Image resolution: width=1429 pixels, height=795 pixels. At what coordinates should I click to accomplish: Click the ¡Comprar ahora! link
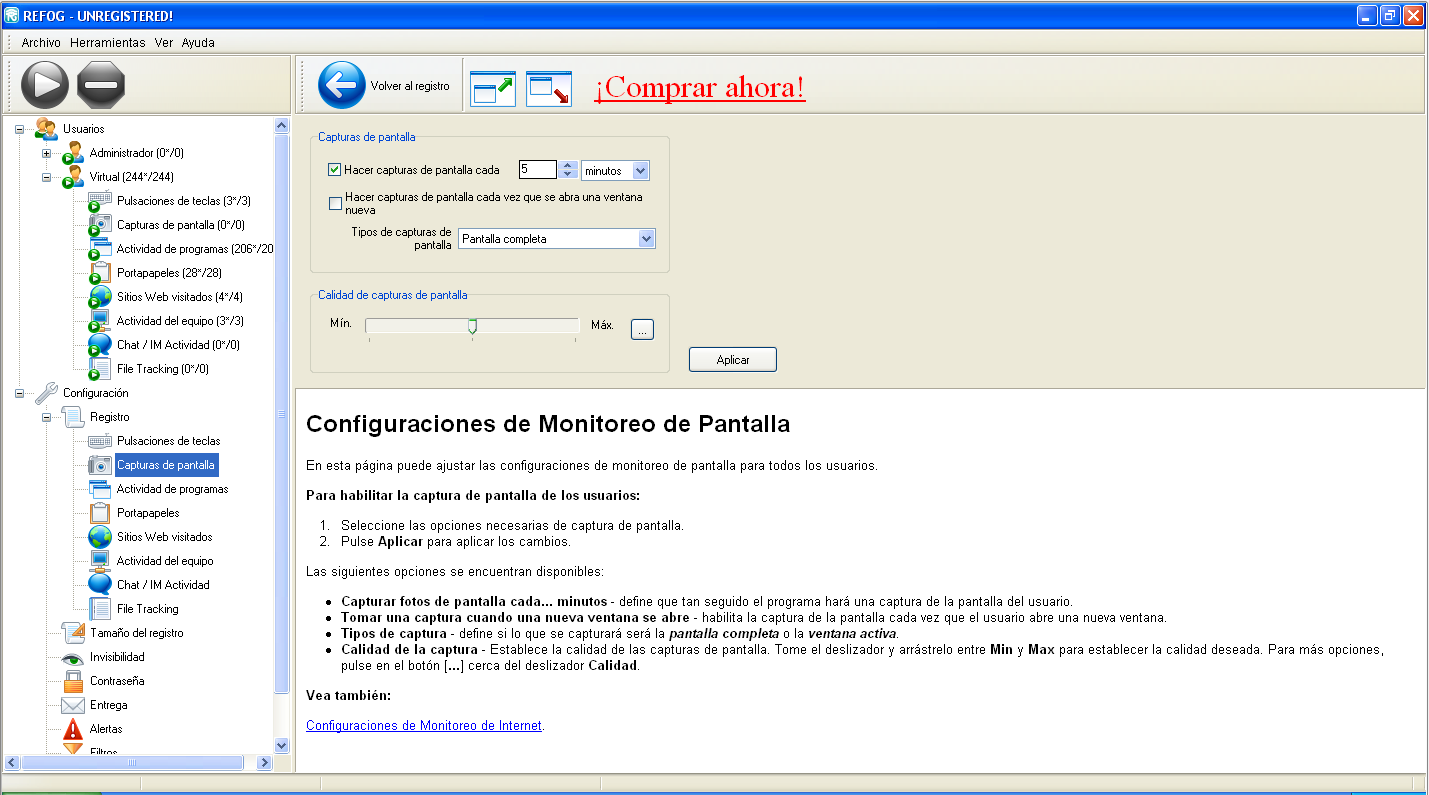point(700,88)
